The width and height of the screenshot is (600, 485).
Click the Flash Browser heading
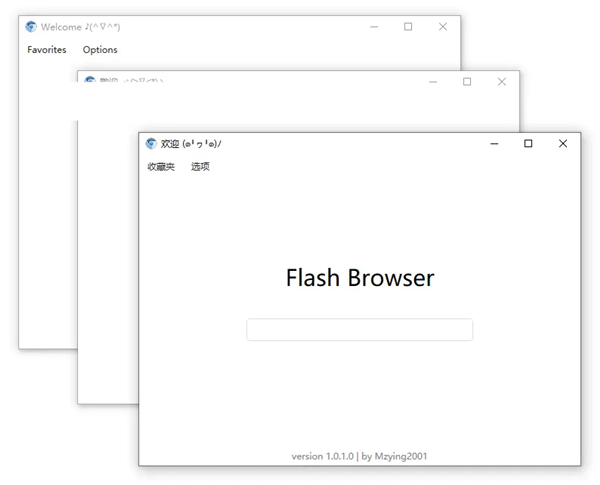(x=360, y=277)
